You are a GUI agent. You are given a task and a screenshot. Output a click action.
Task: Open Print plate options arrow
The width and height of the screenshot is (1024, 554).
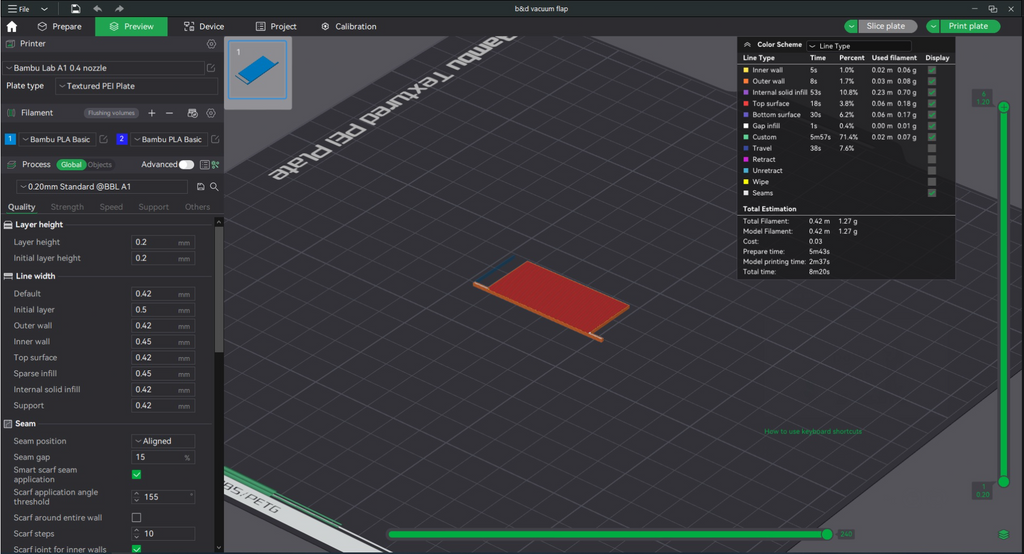933,26
